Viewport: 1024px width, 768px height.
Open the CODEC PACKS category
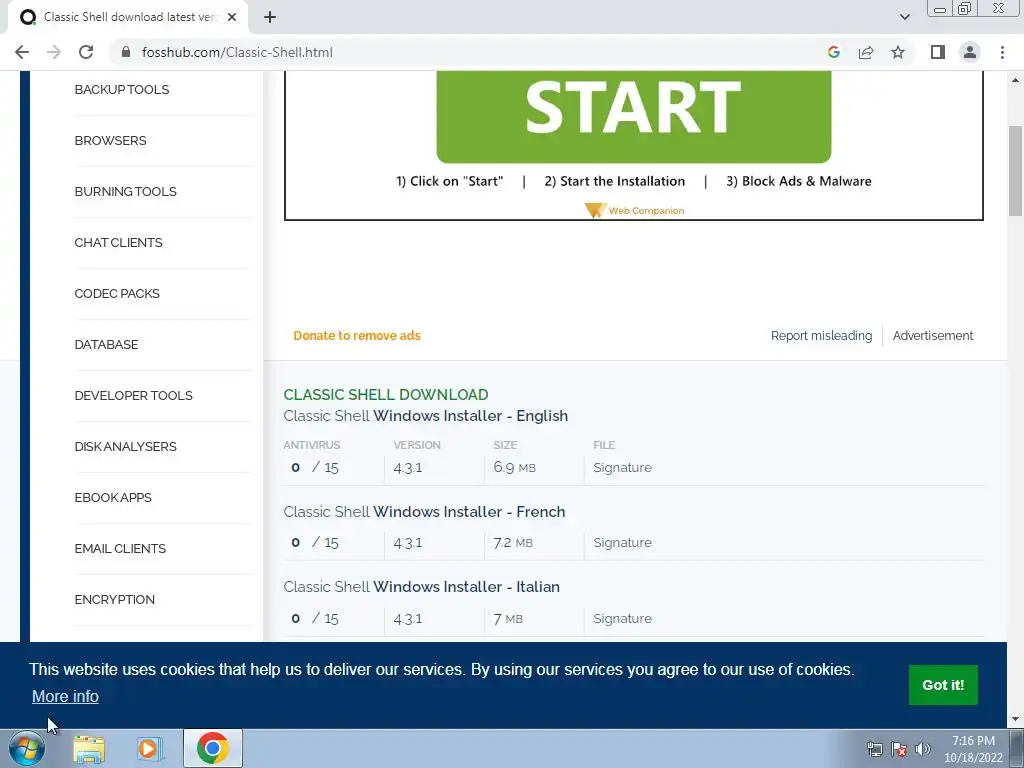[x=117, y=293]
